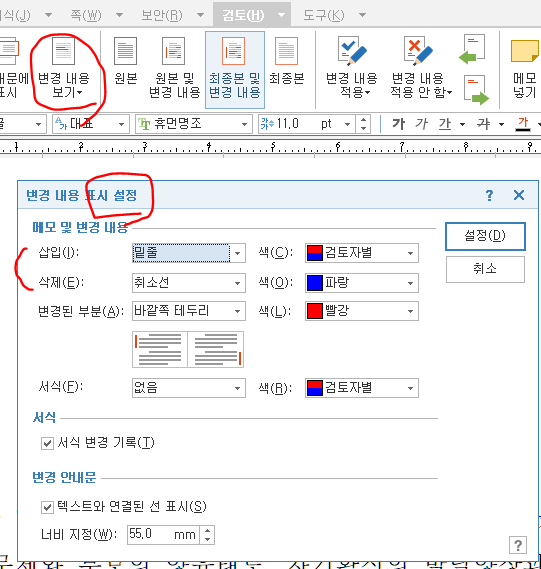
Task: Go to previous change (left green arrow)
Action: [x=472, y=49]
